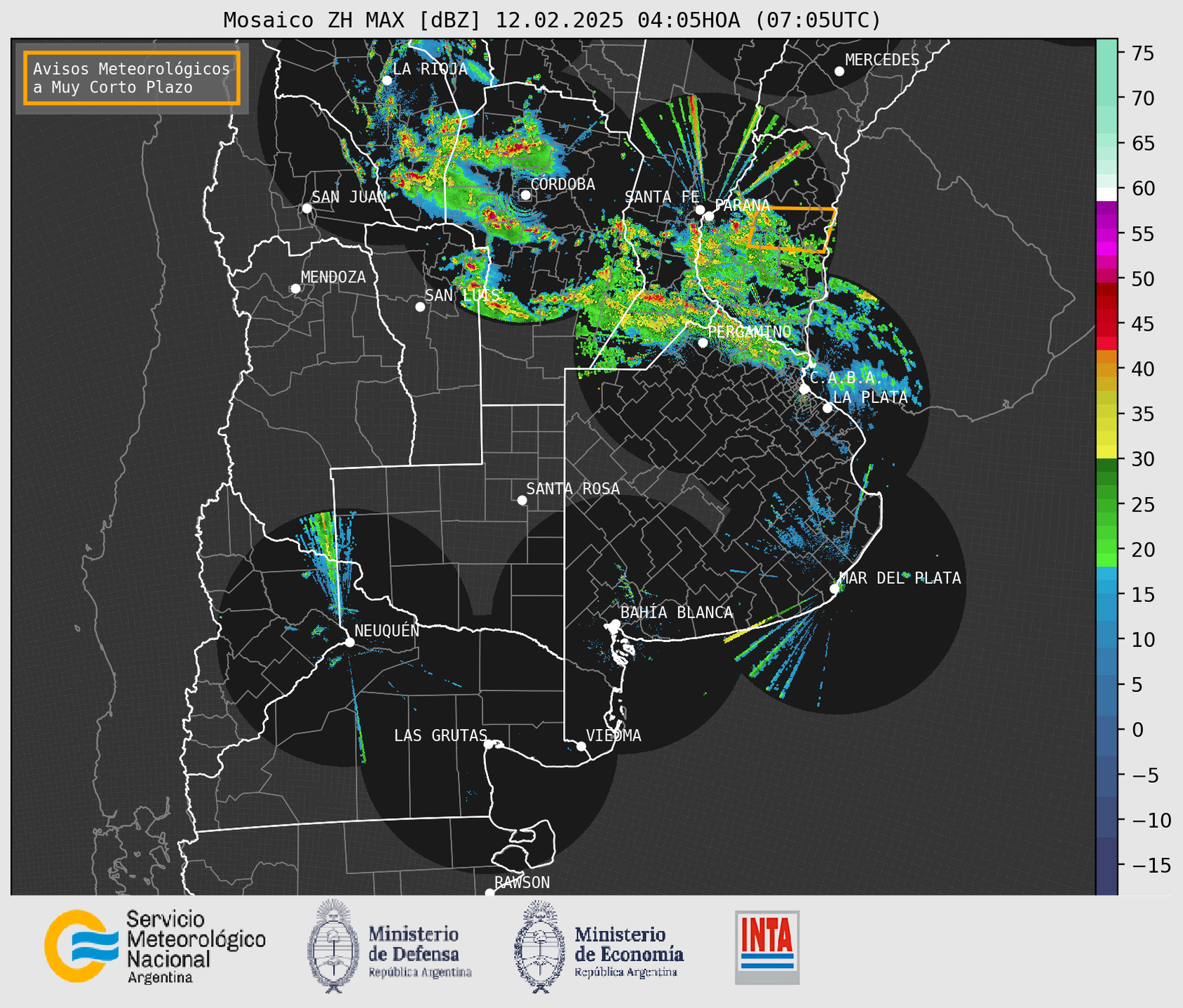Click the SANTA FE city marker dot
This screenshot has height=1008, width=1183.
pyautogui.click(x=700, y=210)
